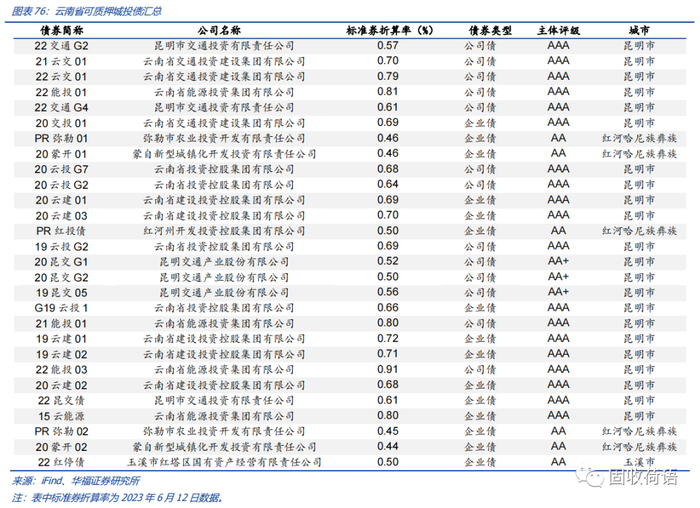Click AAA rating in 15云能源 row
Screen dimensions: 700x508
[x=558, y=416]
